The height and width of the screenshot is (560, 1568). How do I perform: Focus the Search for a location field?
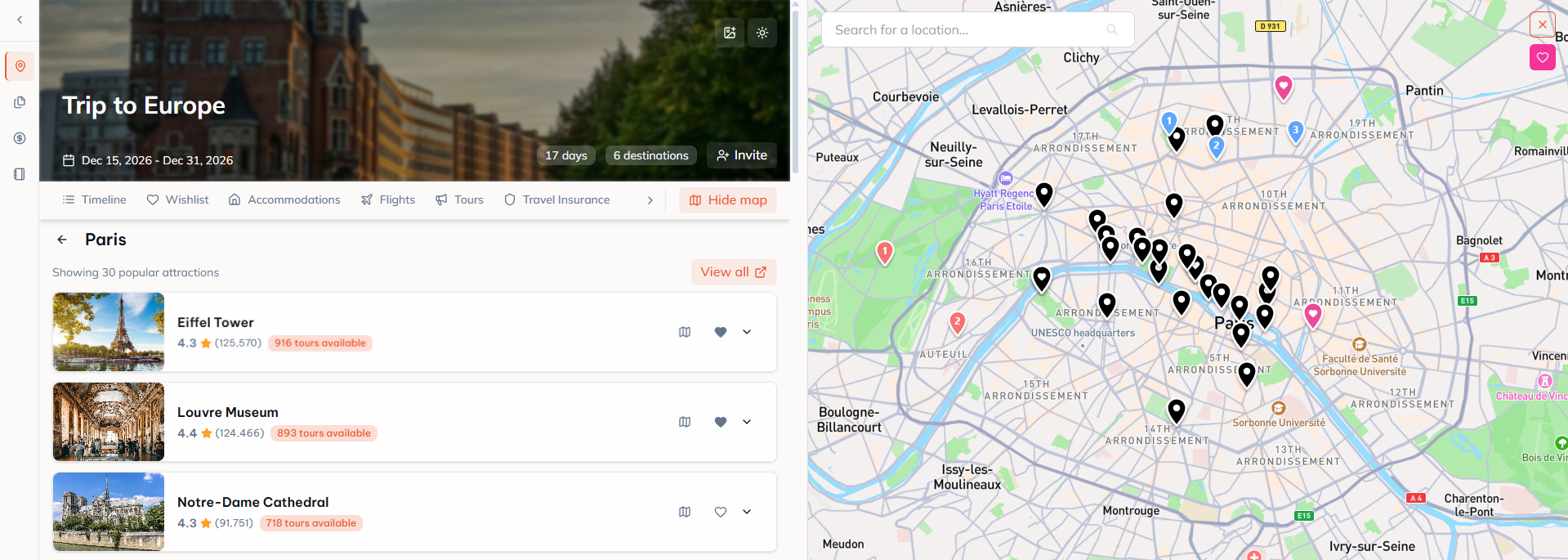(x=968, y=29)
